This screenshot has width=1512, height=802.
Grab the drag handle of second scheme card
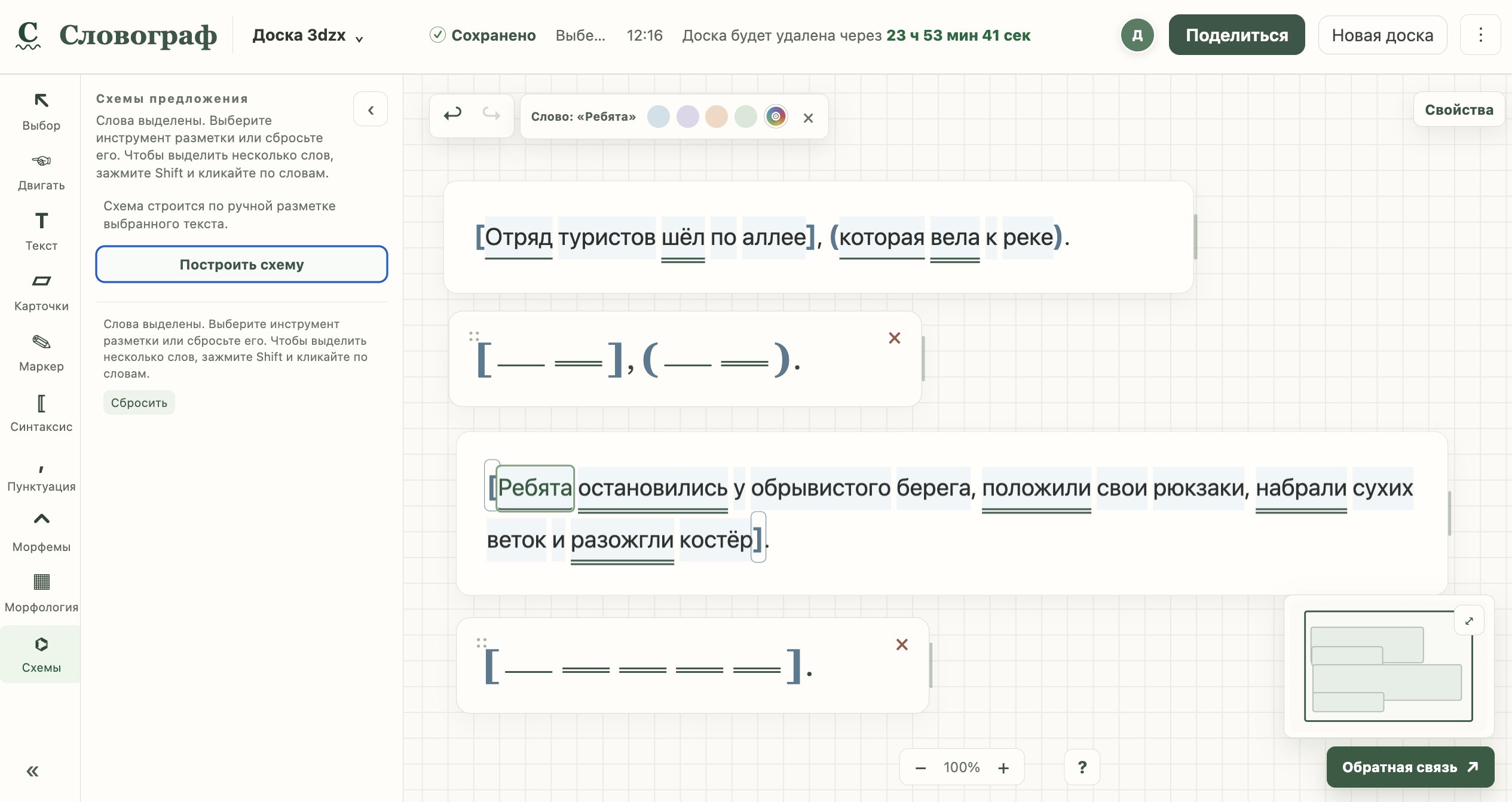(482, 642)
